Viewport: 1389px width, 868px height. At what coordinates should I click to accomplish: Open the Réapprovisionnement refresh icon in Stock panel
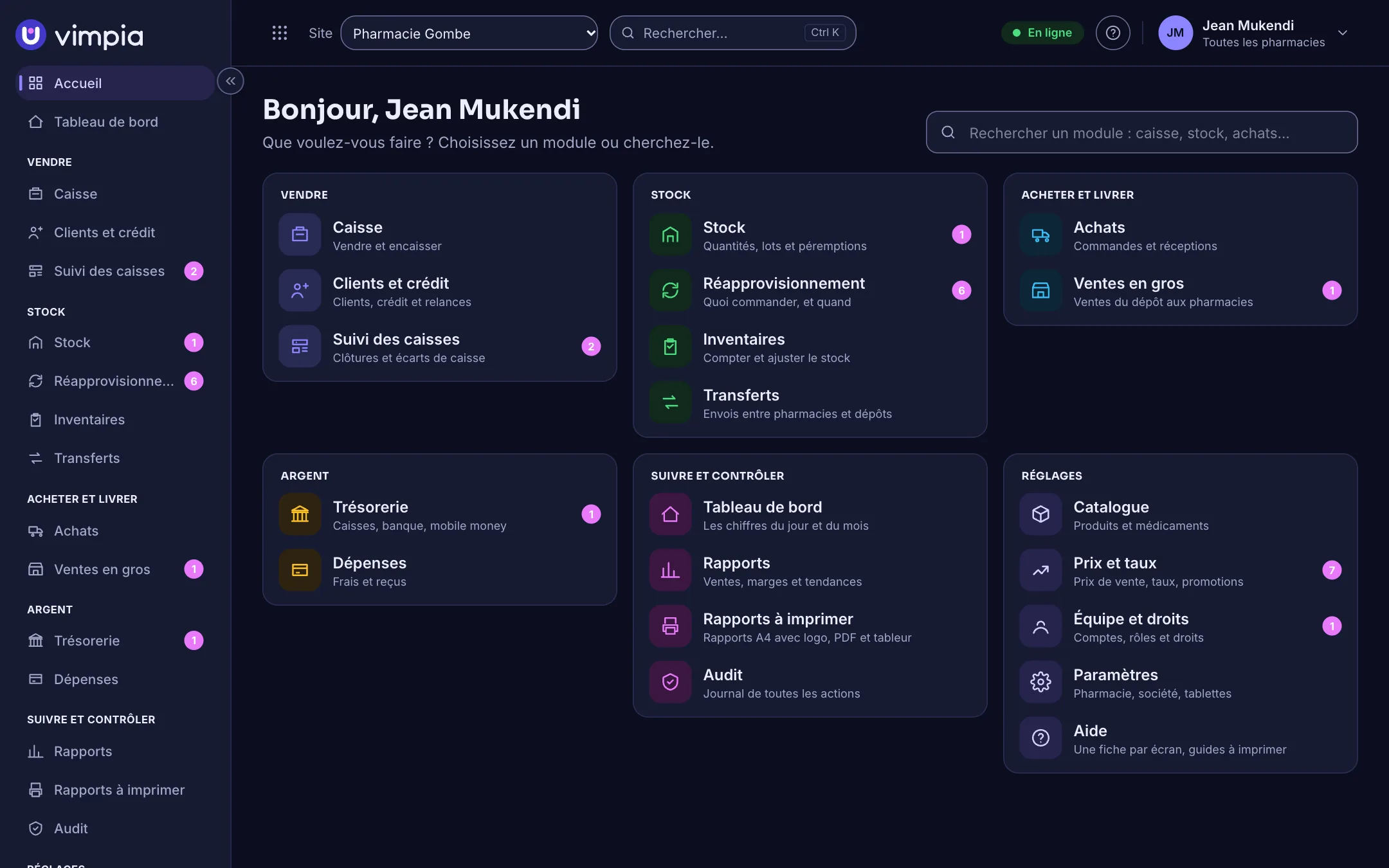pos(670,291)
